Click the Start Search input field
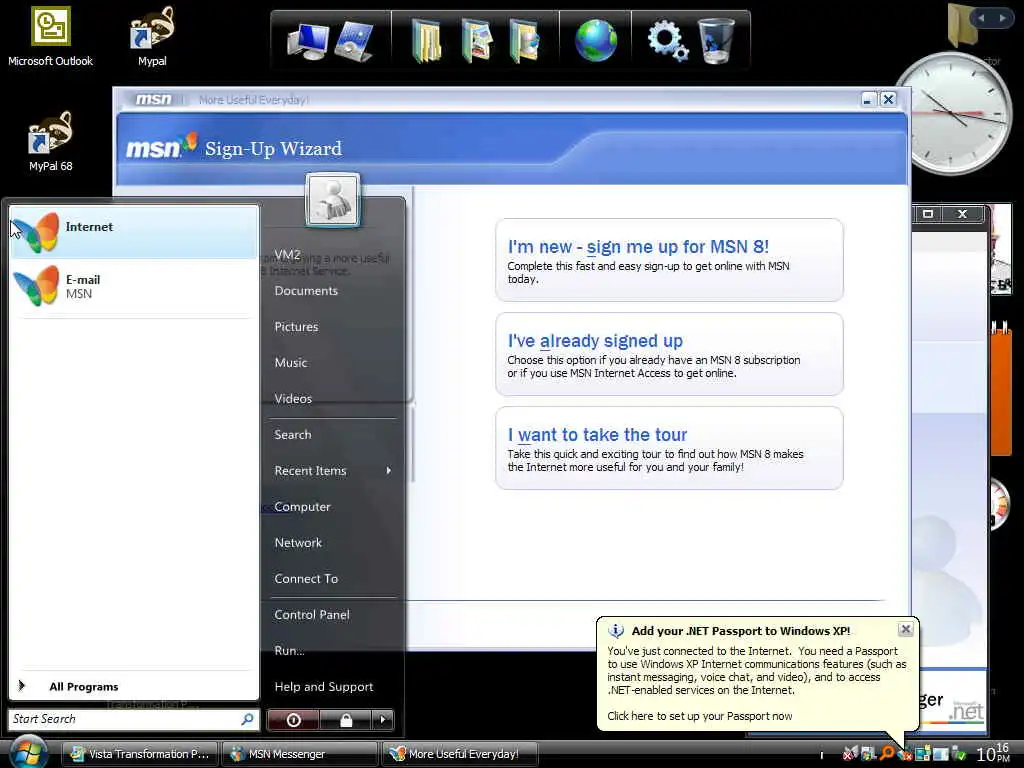This screenshot has height=768, width=1024. tap(124, 719)
